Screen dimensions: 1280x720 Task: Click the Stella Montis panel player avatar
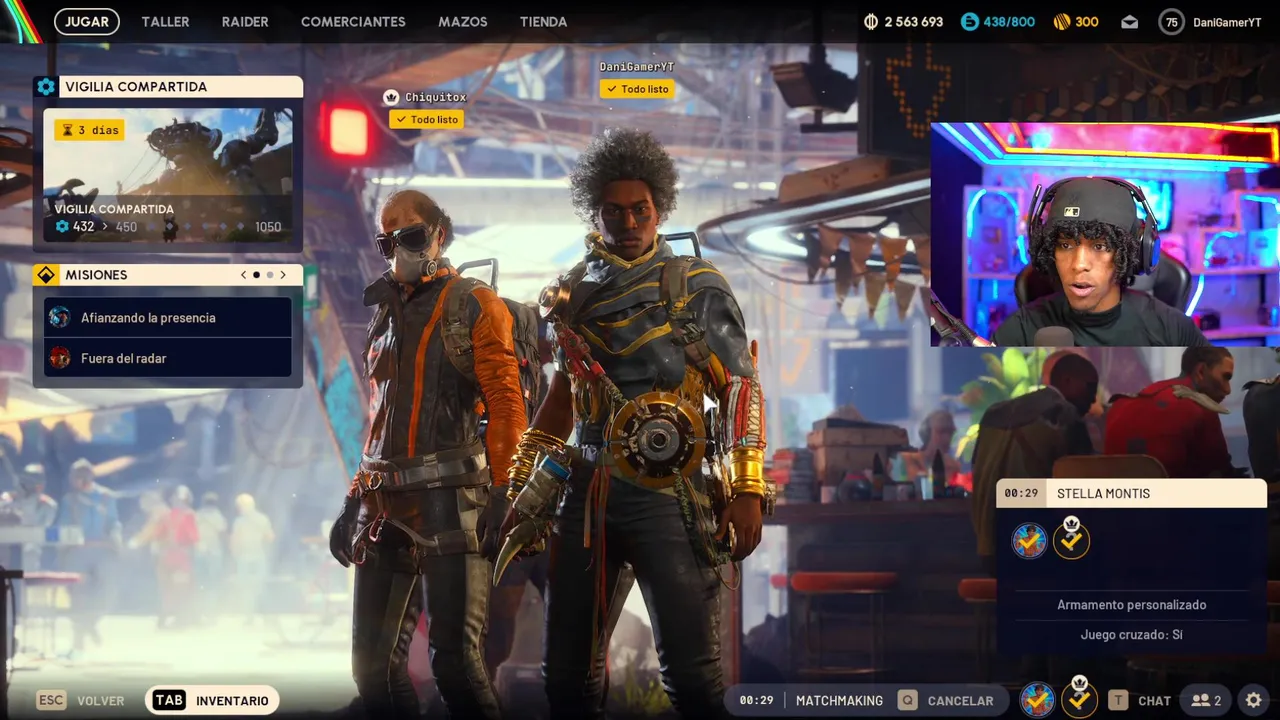pyautogui.click(x=1029, y=541)
